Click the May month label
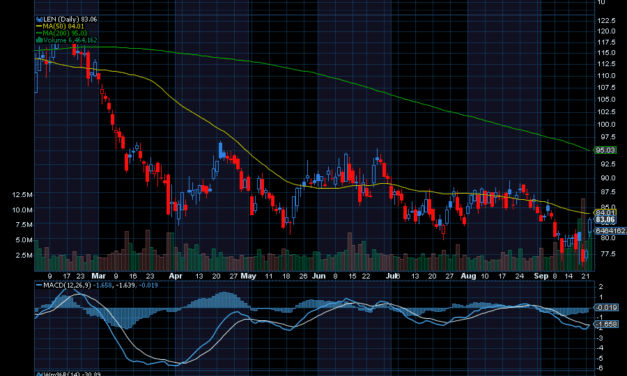 pos(248,276)
